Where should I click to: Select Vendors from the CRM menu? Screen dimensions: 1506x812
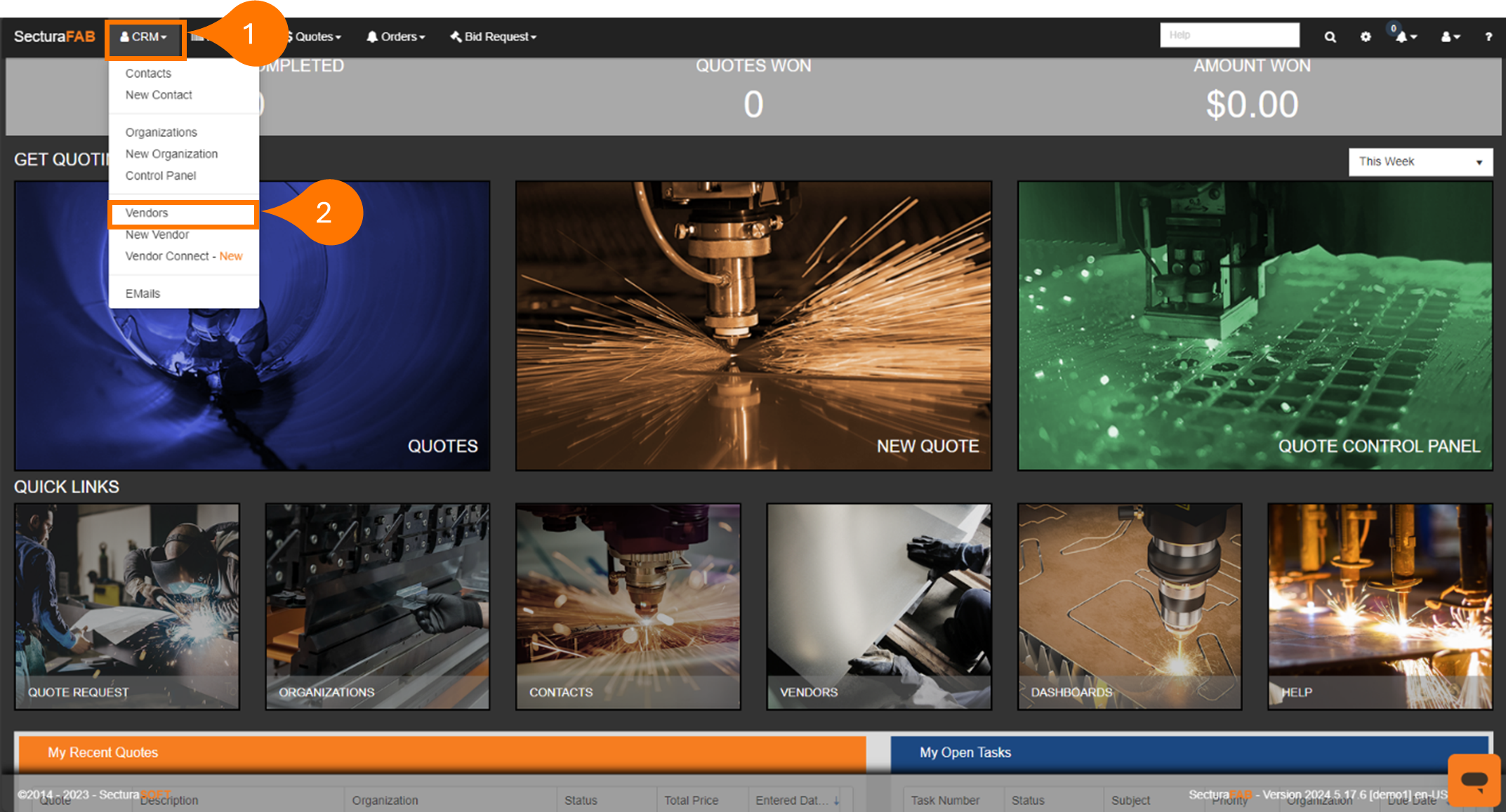(x=147, y=213)
